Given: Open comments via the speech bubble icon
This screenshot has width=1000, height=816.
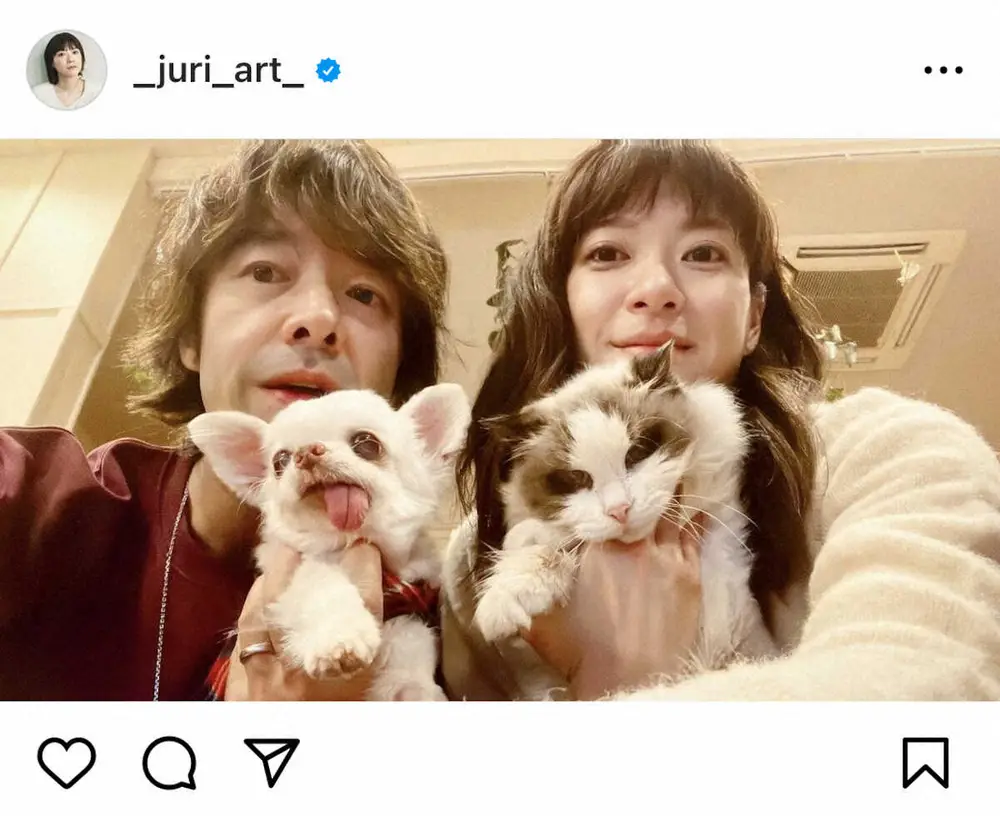Looking at the screenshot, I should click(x=169, y=762).
